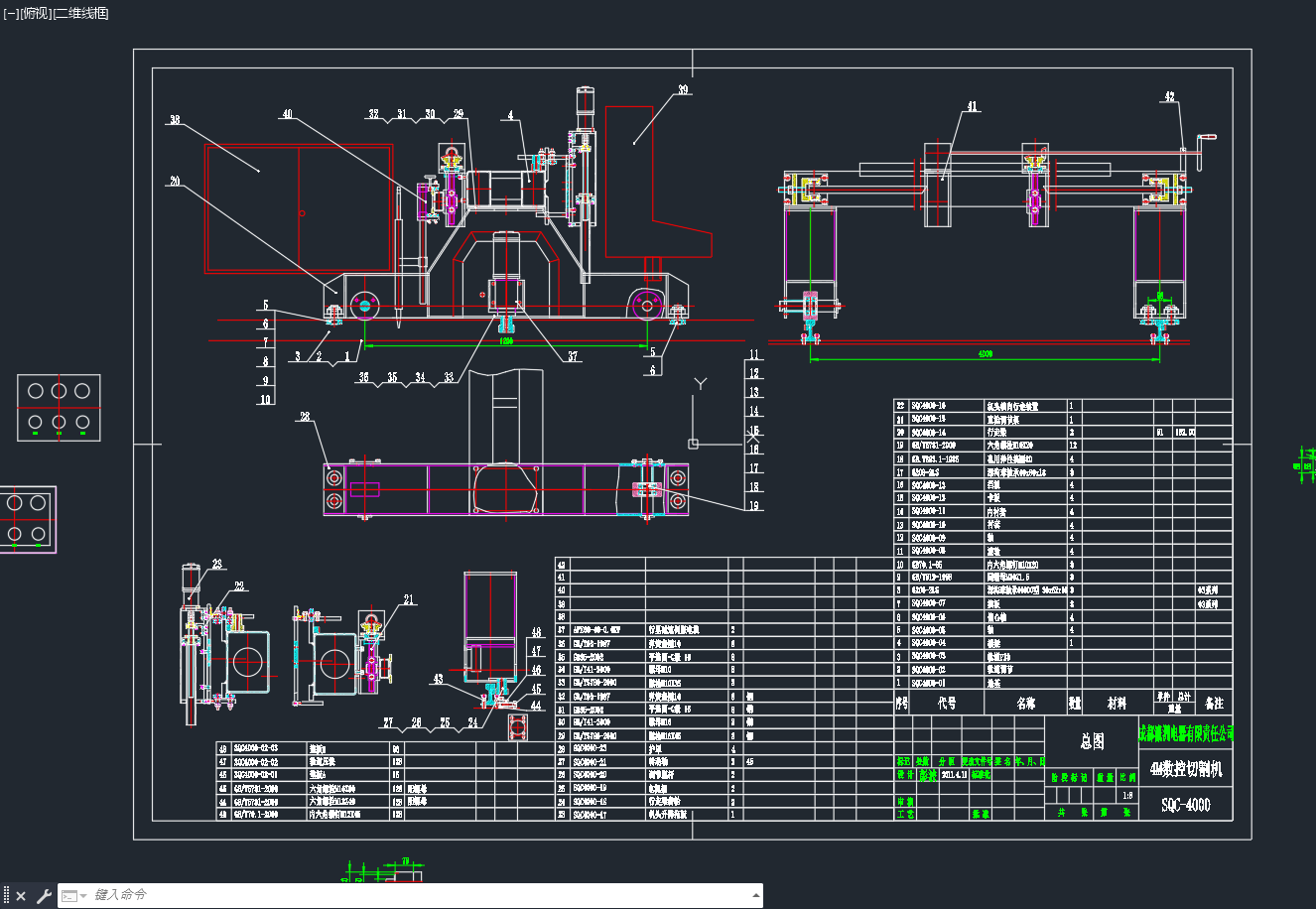Select the 1:8 scale value
Image resolution: width=1316 pixels, height=909 pixels.
pyautogui.click(x=1126, y=795)
